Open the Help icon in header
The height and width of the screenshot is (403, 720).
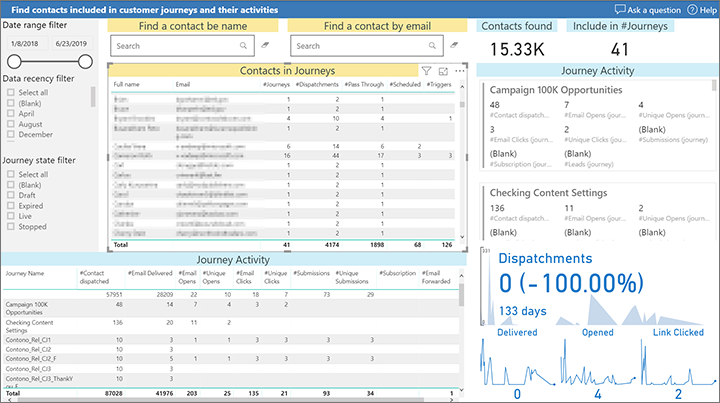pyautogui.click(x=692, y=10)
